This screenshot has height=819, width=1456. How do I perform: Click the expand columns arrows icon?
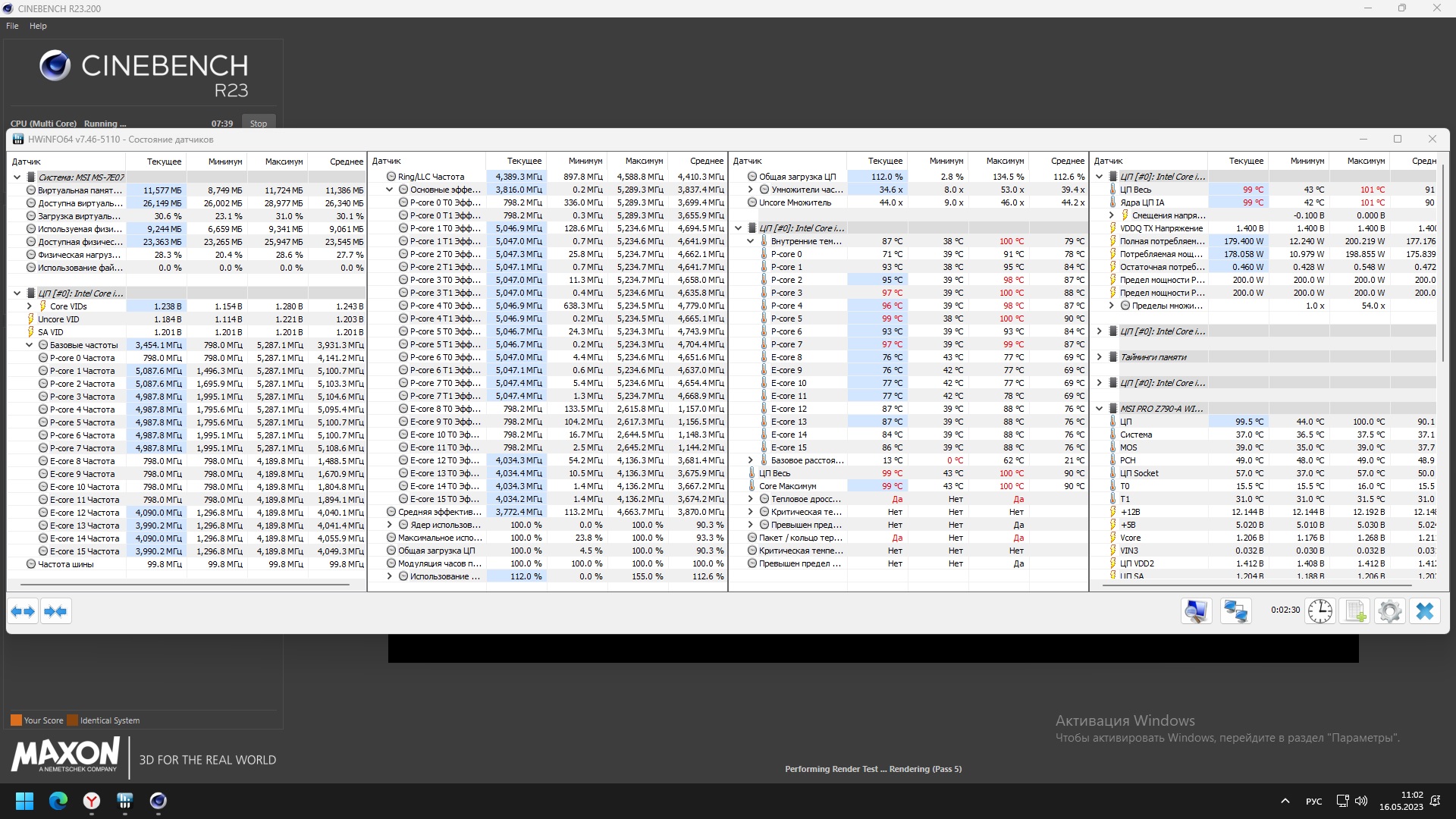click(x=23, y=611)
